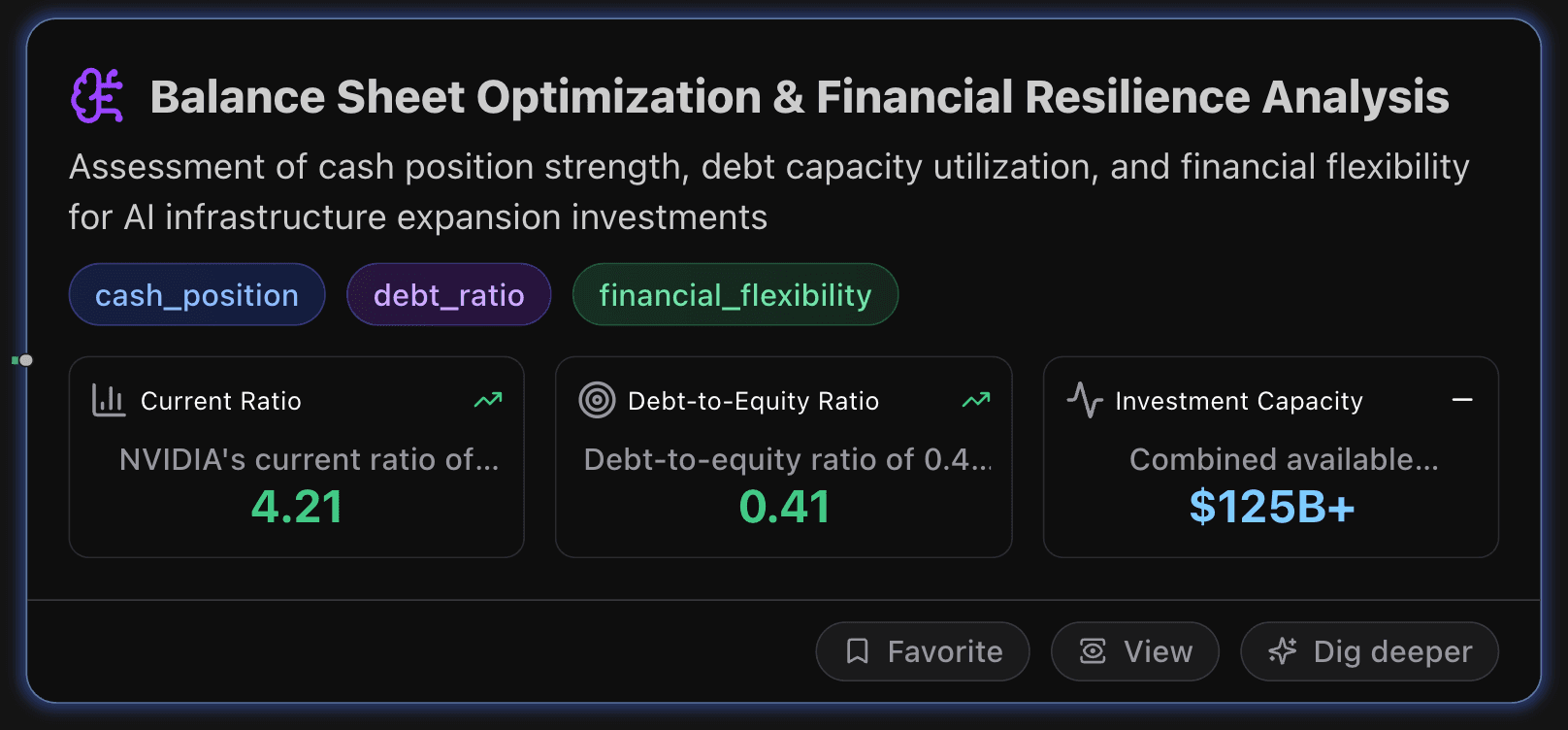The height and width of the screenshot is (730, 1568).
Task: Click the bullseye icon beside Debt-to-Equity Ratio
Action: point(598,400)
